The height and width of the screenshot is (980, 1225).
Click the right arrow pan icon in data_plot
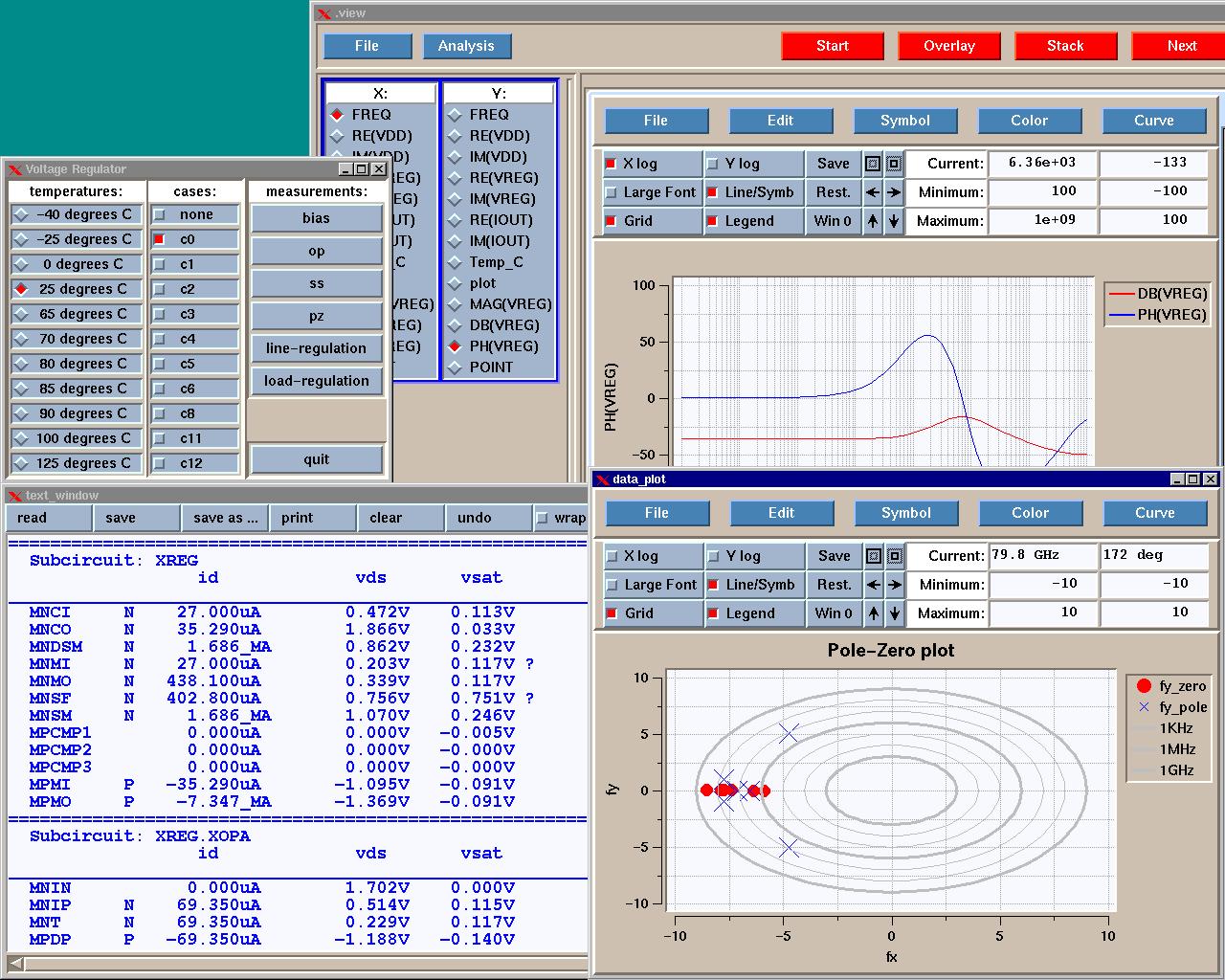click(894, 585)
